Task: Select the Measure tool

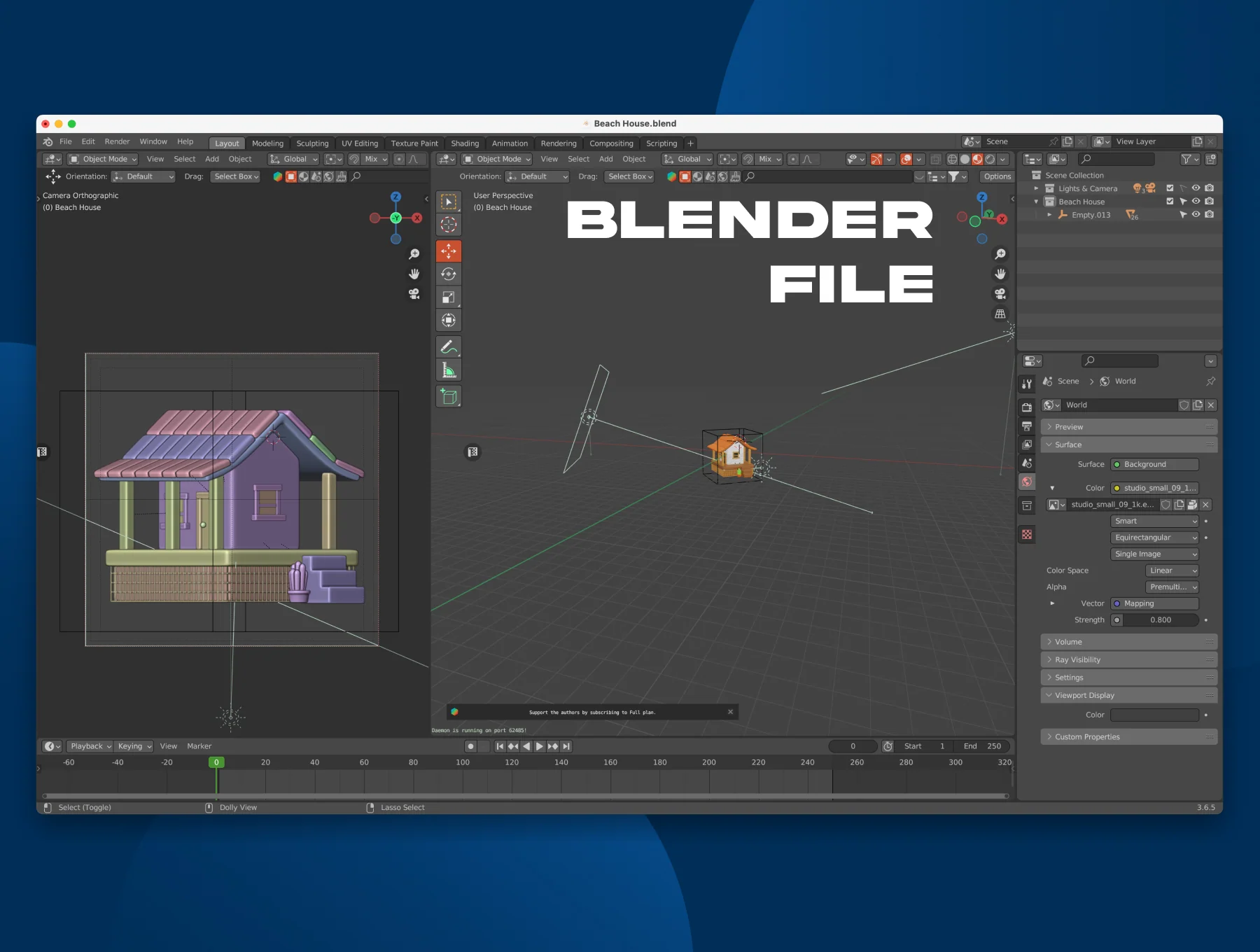Action: click(x=449, y=370)
